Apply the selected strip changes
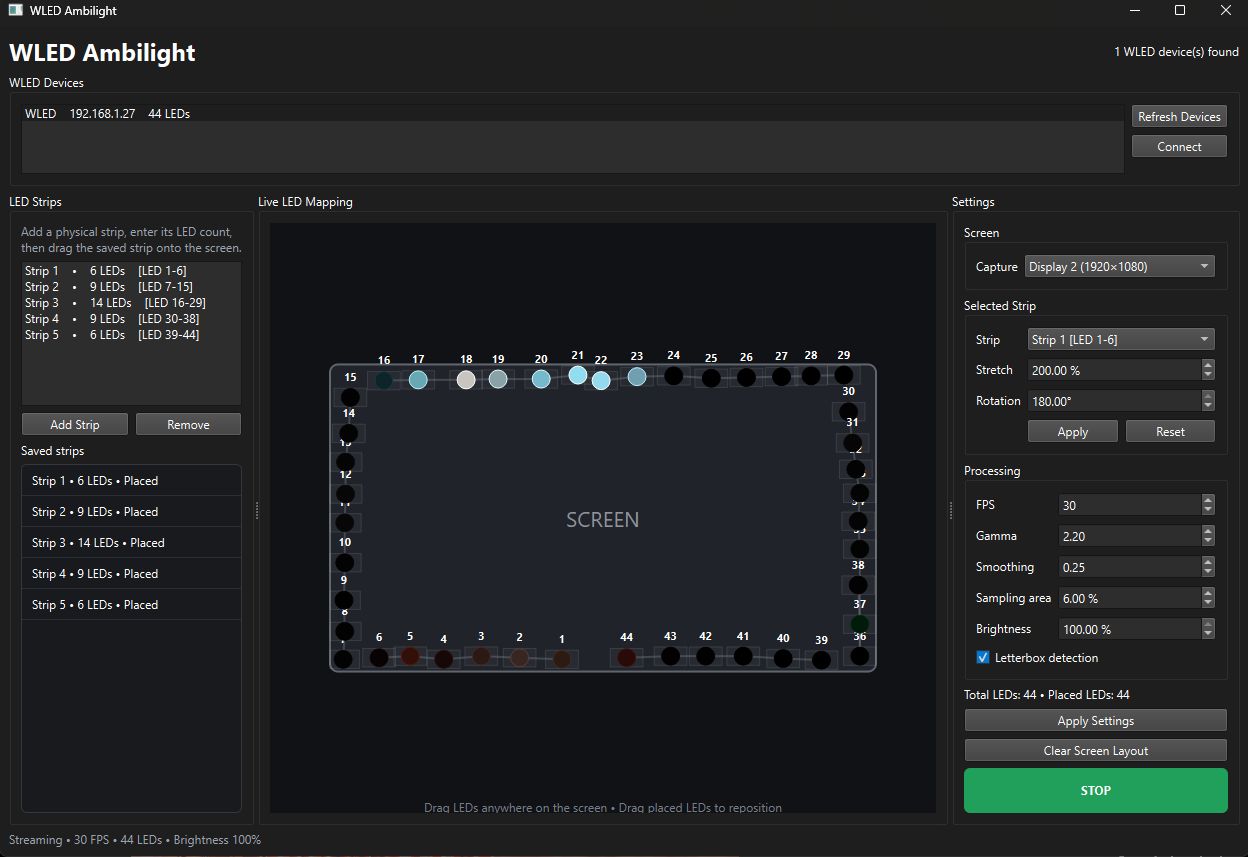1248x857 pixels. click(1073, 432)
